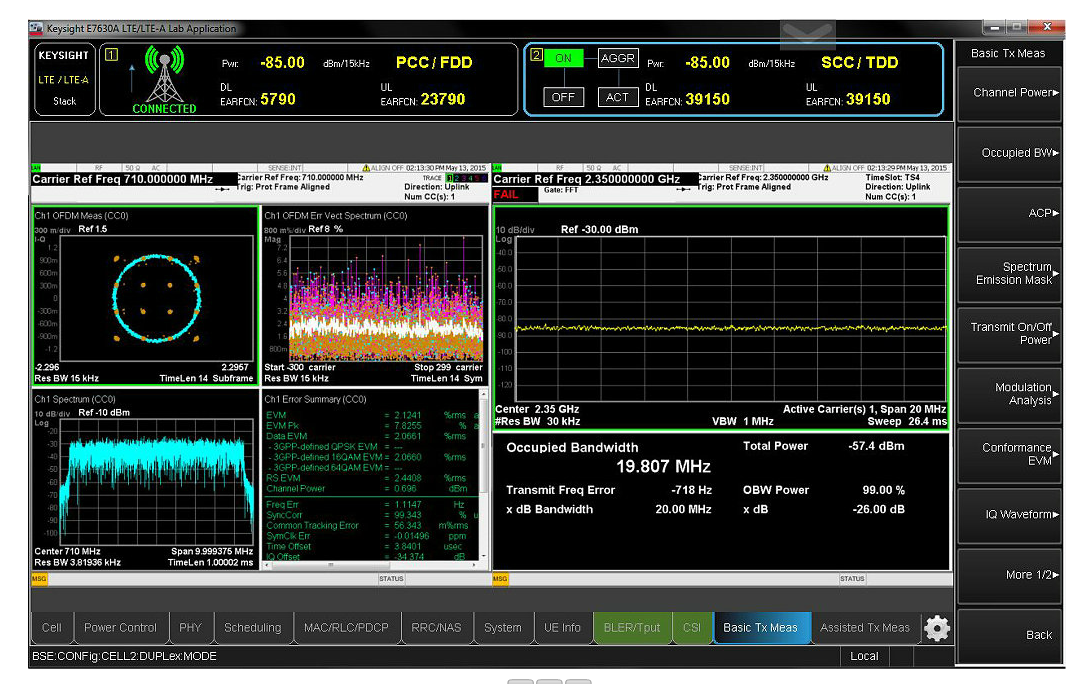1089x684 pixels.
Task: Open IQ Waveform submenu
Action: point(1009,515)
